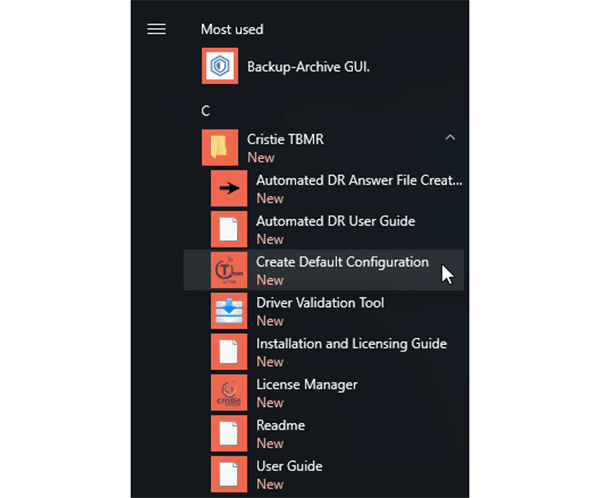This screenshot has width=600, height=498.
Task: Click the Backup-Archive GUI shield icon
Action: (x=220, y=66)
